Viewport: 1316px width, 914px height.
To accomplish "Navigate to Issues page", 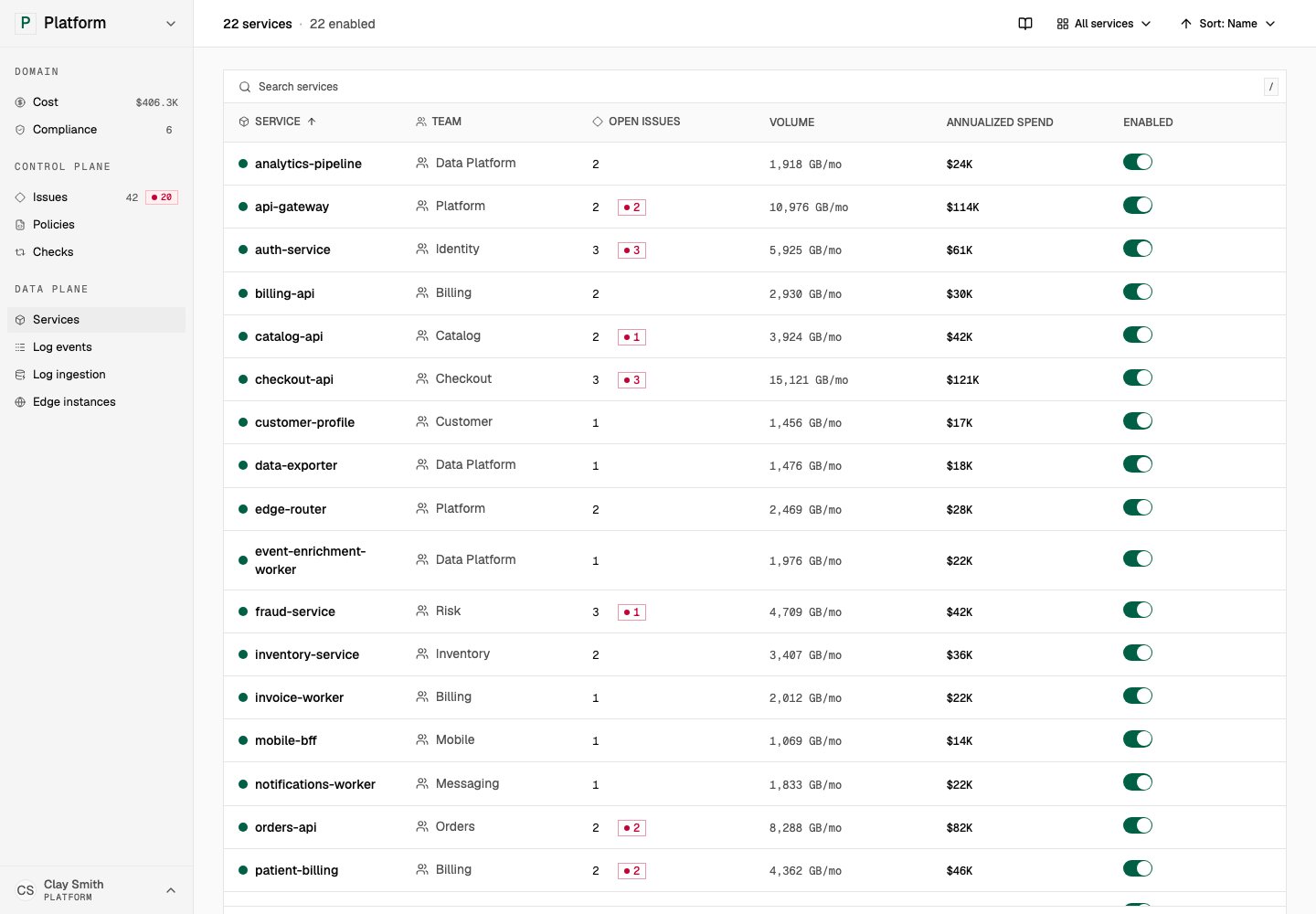I will click(x=96, y=197).
